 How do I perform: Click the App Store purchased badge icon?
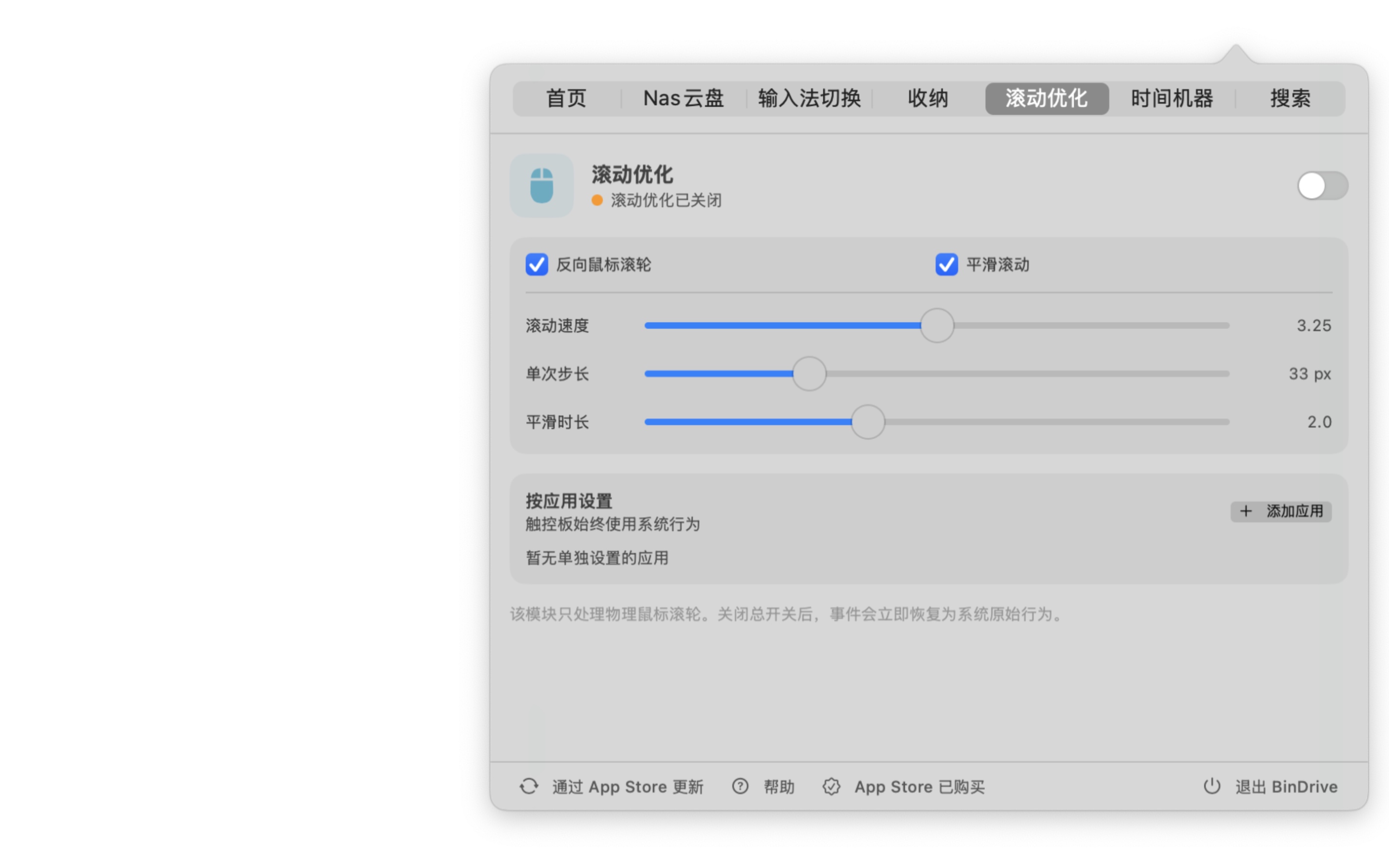pyautogui.click(x=831, y=786)
